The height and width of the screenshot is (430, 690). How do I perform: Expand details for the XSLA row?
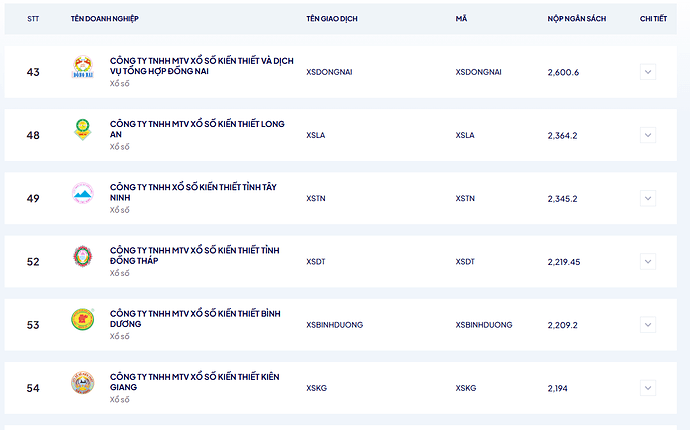pos(648,135)
